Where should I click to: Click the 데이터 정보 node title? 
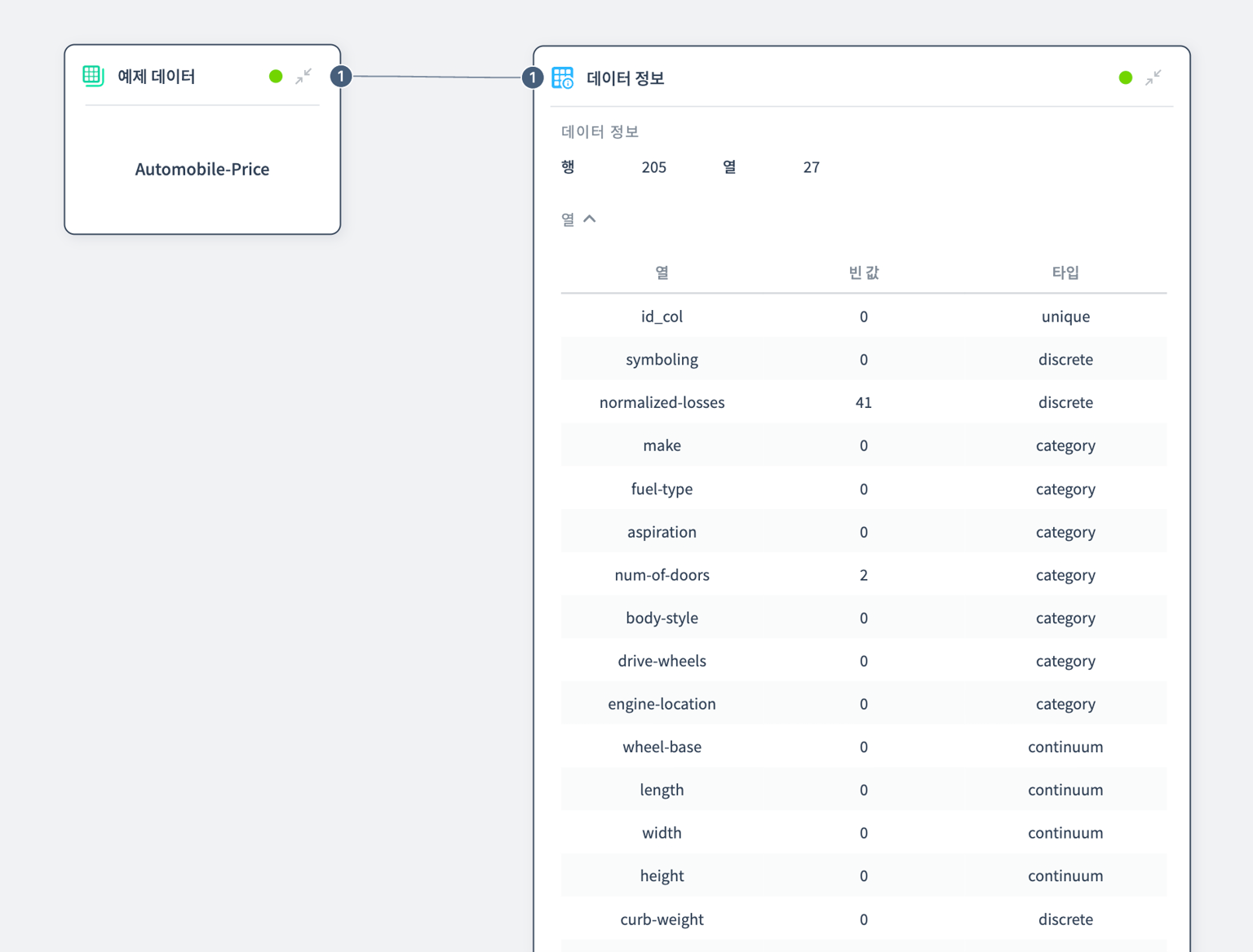pos(625,78)
